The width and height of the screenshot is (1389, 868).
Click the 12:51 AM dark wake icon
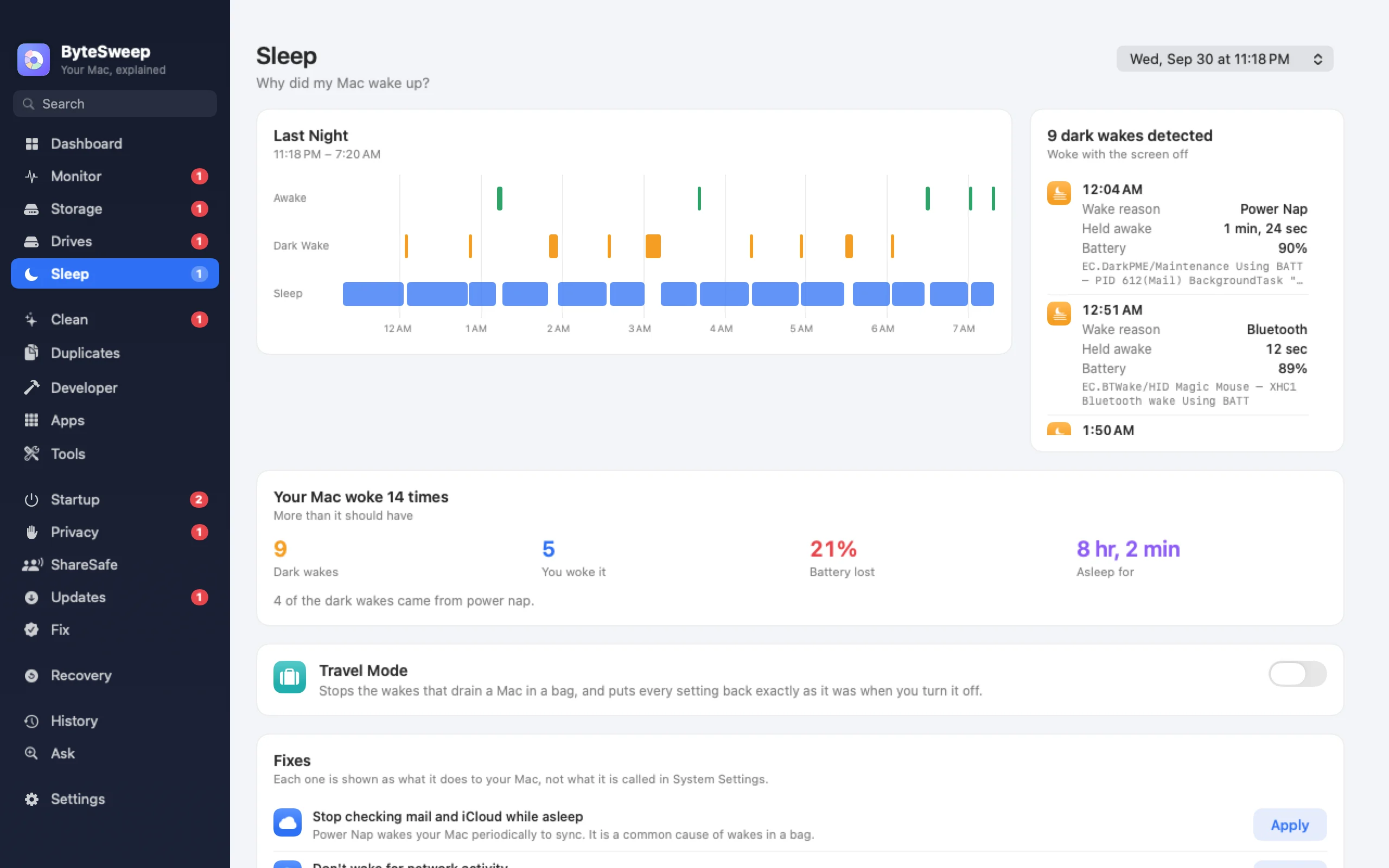(x=1059, y=314)
